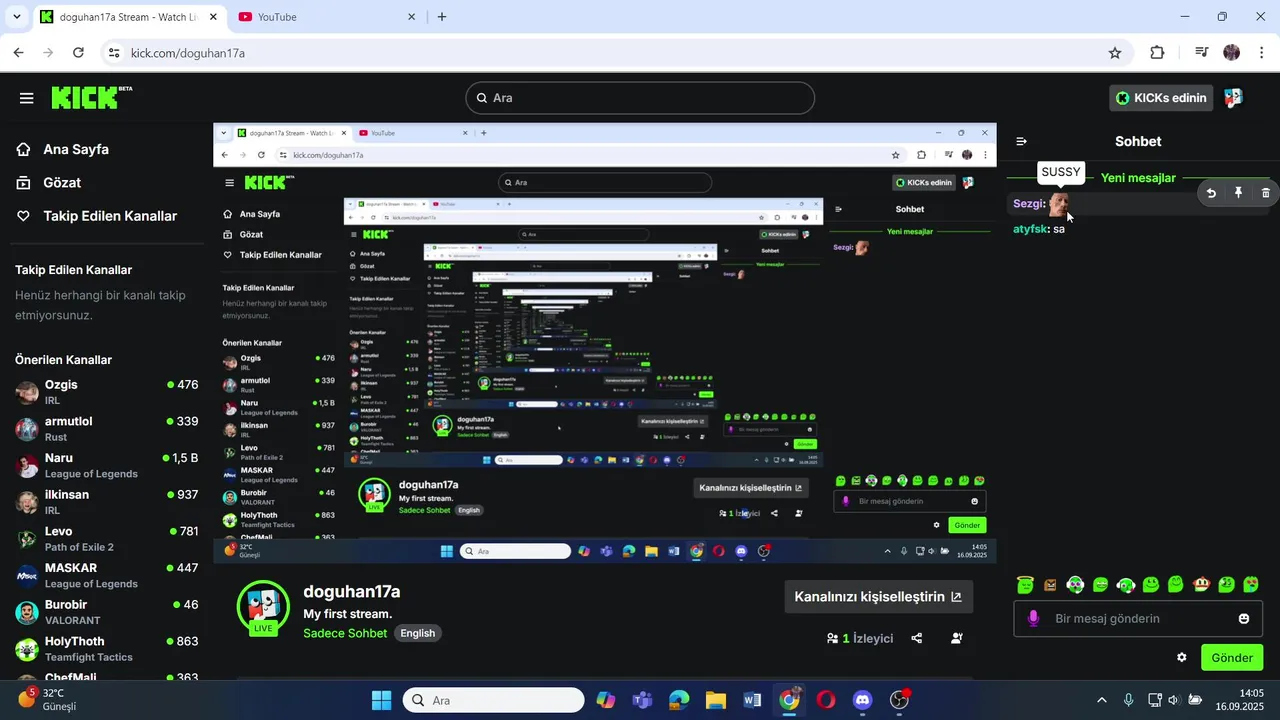Open the browser extensions menu
Image resolution: width=1280 pixels, height=720 pixels.
(x=1157, y=53)
